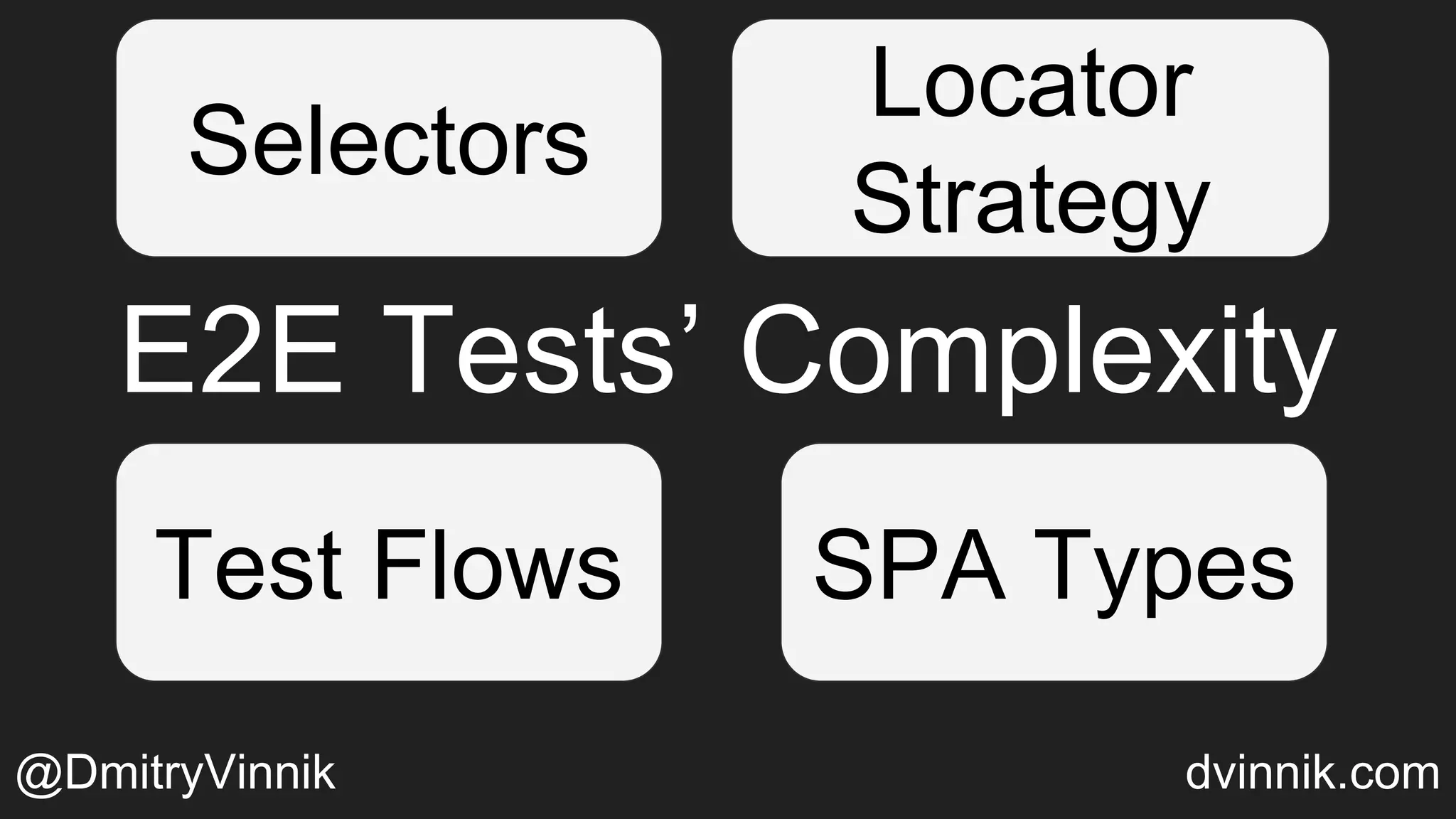Click the word "Flows" in the bottom-left box
Viewport: 1456px width, 819px height.
498,565
